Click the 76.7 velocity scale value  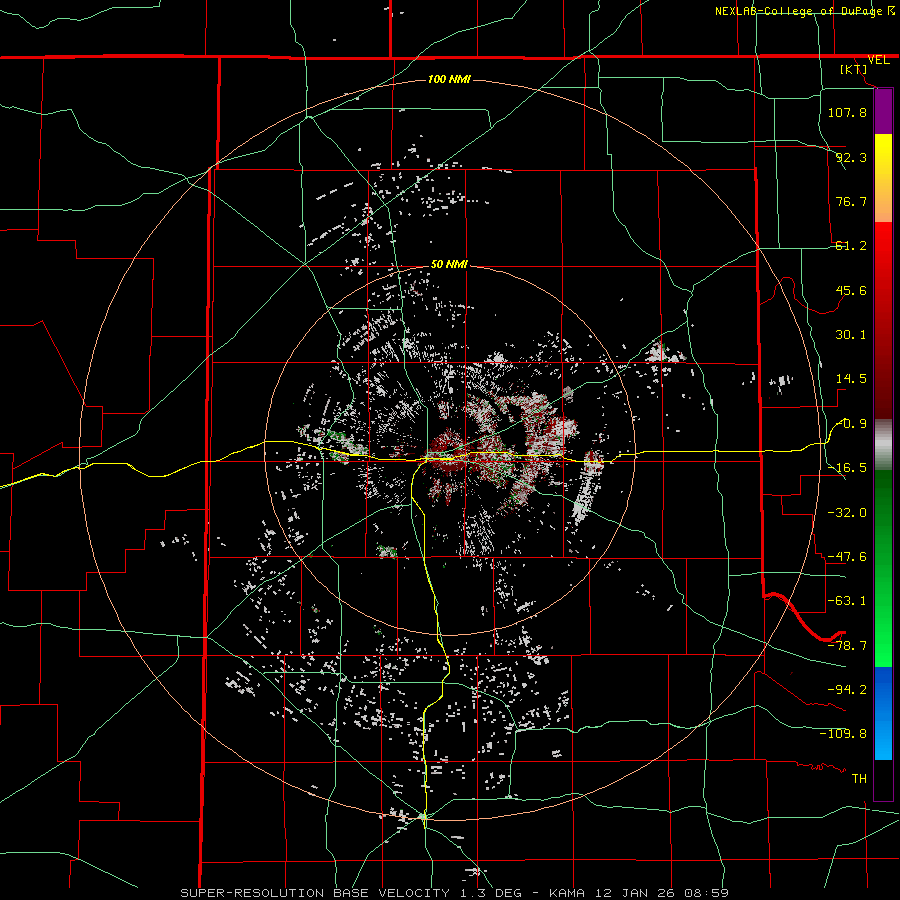tap(851, 201)
